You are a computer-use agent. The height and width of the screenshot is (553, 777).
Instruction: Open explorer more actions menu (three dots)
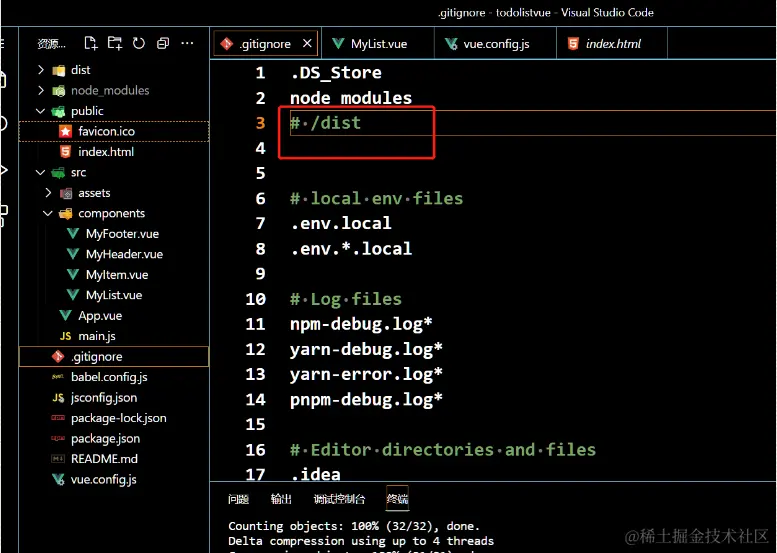point(187,43)
